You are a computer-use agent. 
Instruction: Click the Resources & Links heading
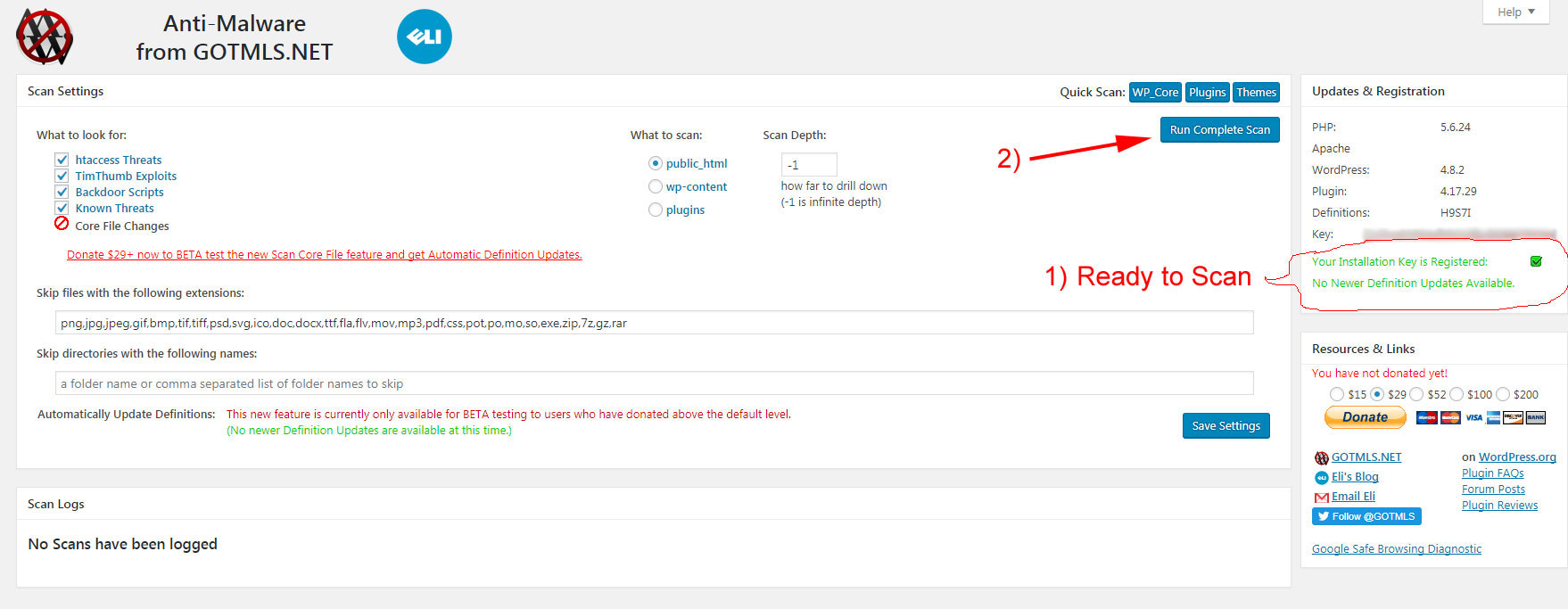(1363, 349)
